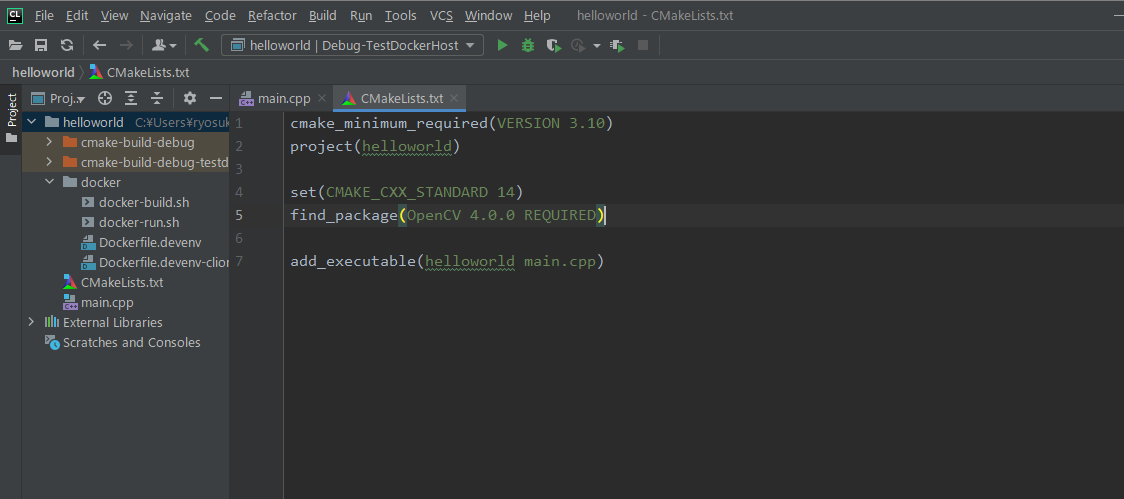Click on the add_executable code line

pyautogui.click(x=447, y=261)
